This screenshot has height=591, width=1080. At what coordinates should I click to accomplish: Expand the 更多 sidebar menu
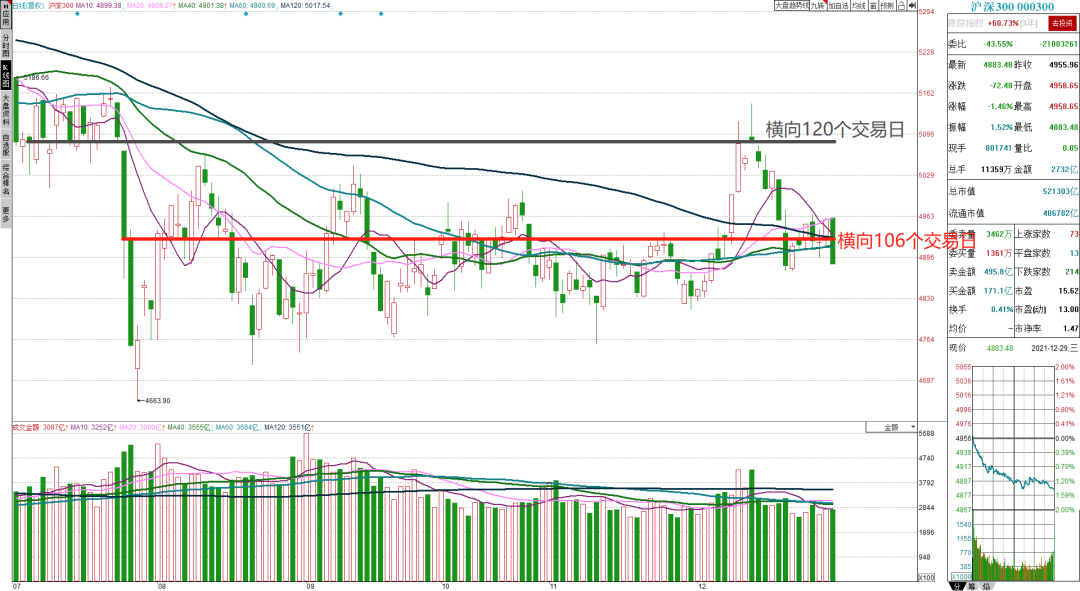6,214
